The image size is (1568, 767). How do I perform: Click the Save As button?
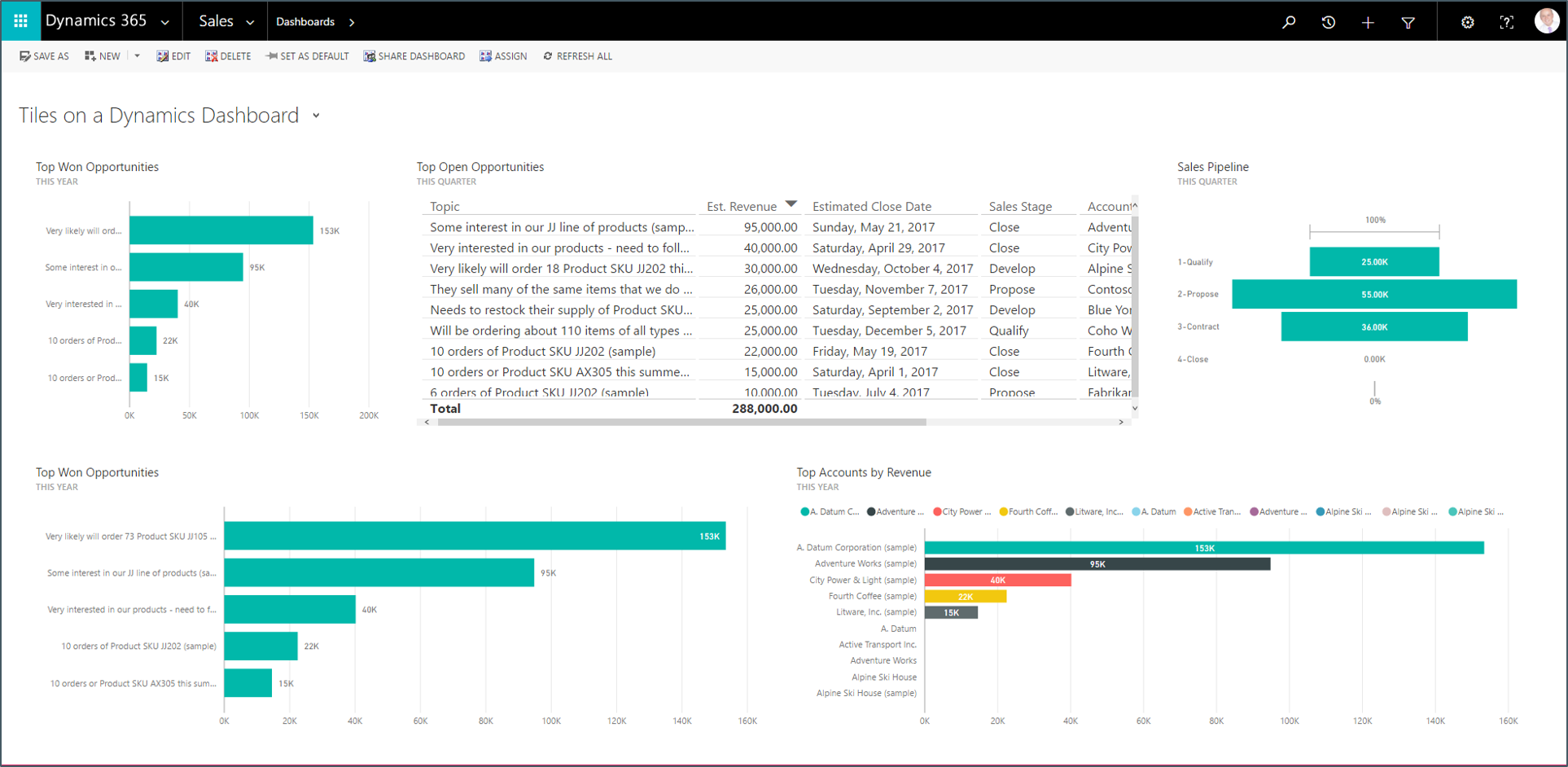pos(44,55)
